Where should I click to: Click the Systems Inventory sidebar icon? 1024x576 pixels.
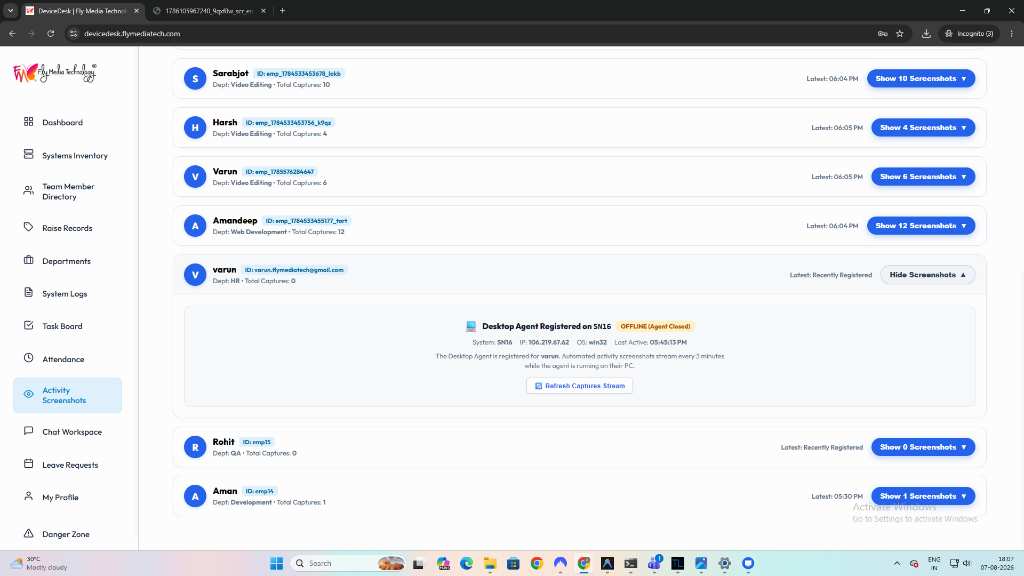coord(29,154)
